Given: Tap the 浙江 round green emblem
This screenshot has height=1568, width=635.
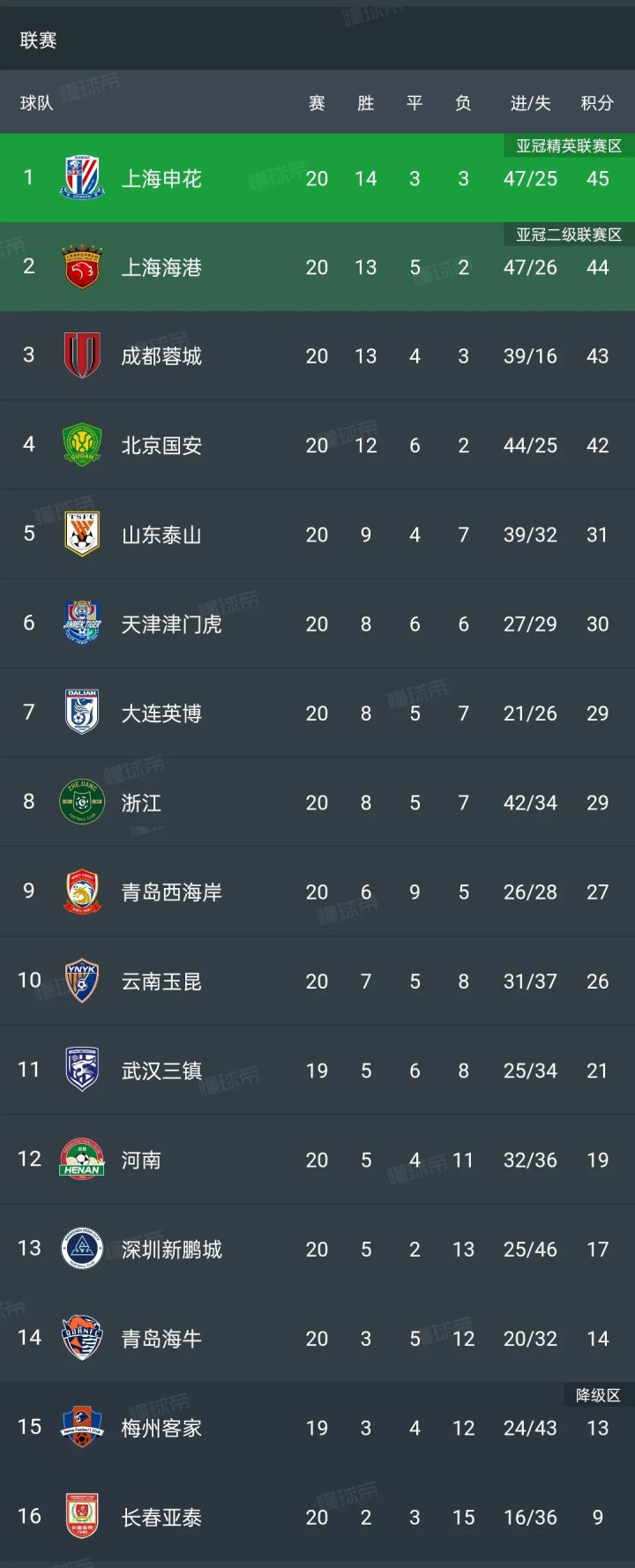Looking at the screenshot, I should [82, 803].
